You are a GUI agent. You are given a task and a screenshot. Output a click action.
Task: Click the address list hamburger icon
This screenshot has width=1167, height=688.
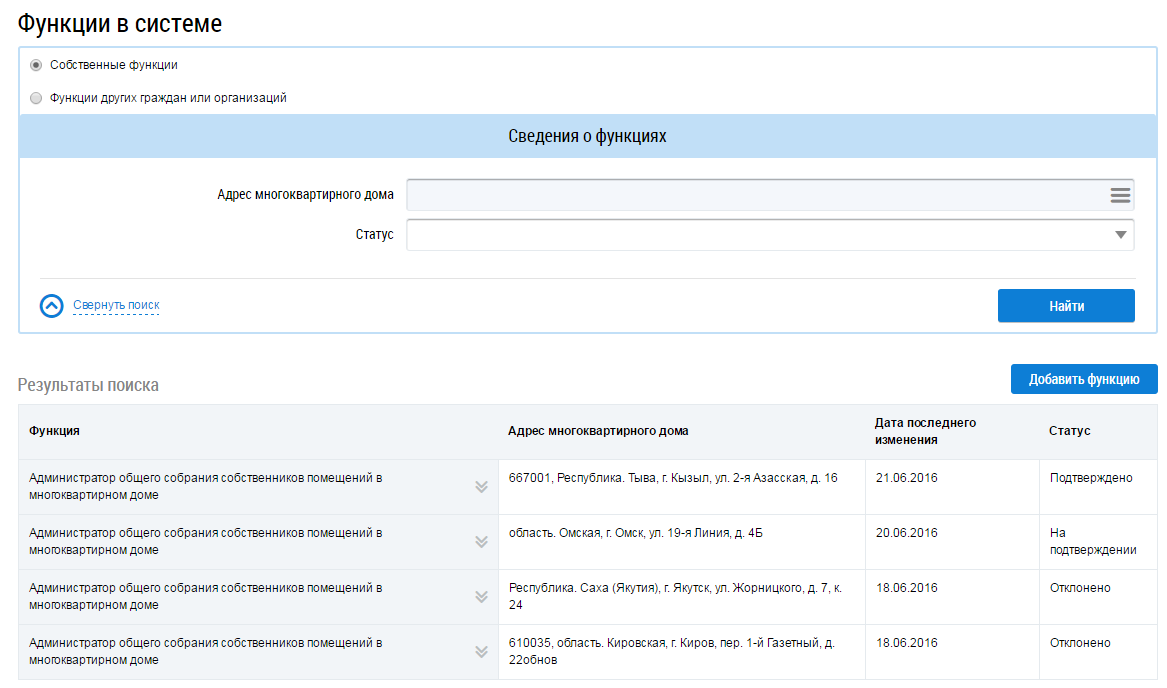(1119, 195)
